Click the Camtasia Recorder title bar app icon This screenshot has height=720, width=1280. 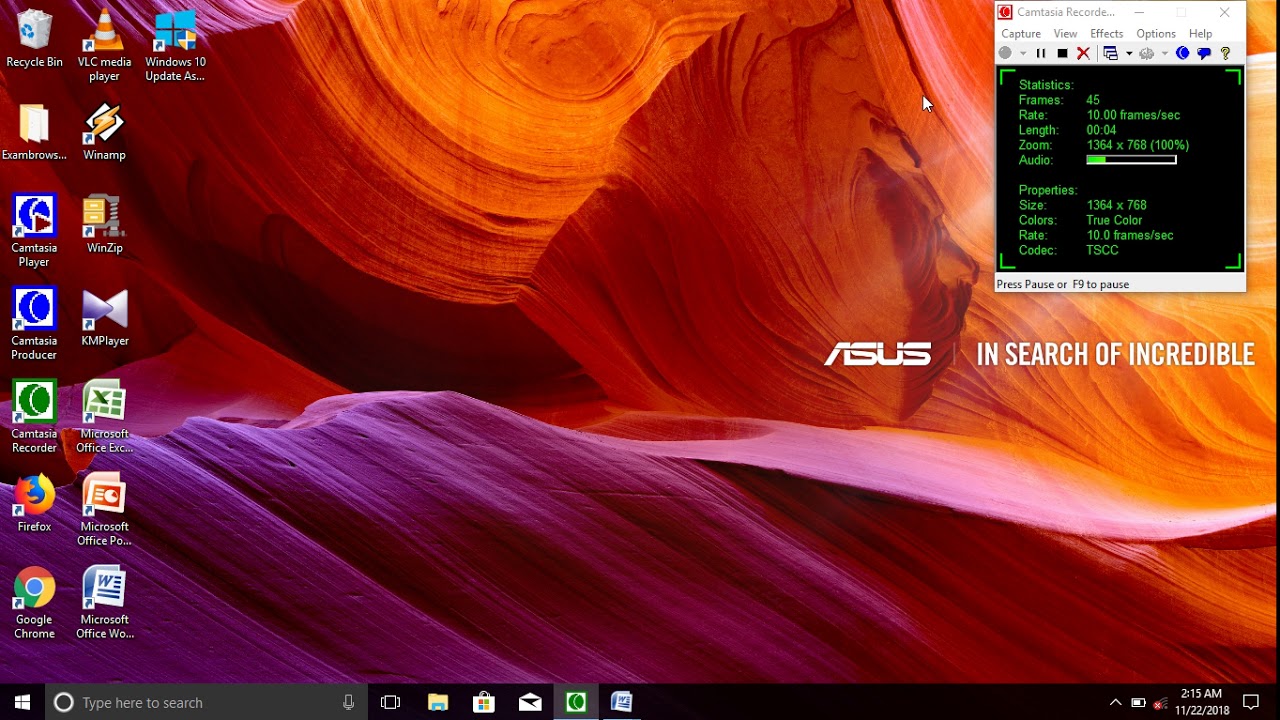[x=1006, y=12]
